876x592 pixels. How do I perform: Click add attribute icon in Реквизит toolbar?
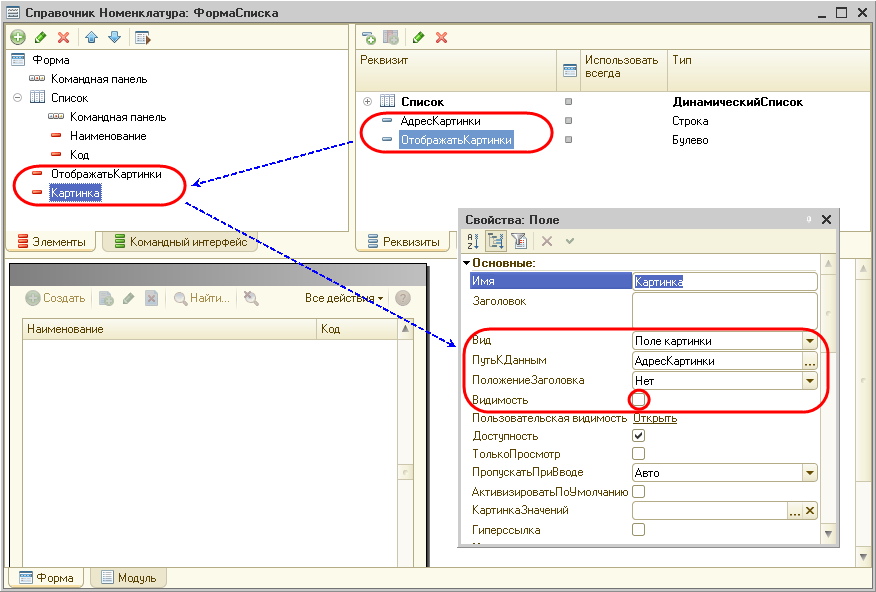click(x=369, y=37)
